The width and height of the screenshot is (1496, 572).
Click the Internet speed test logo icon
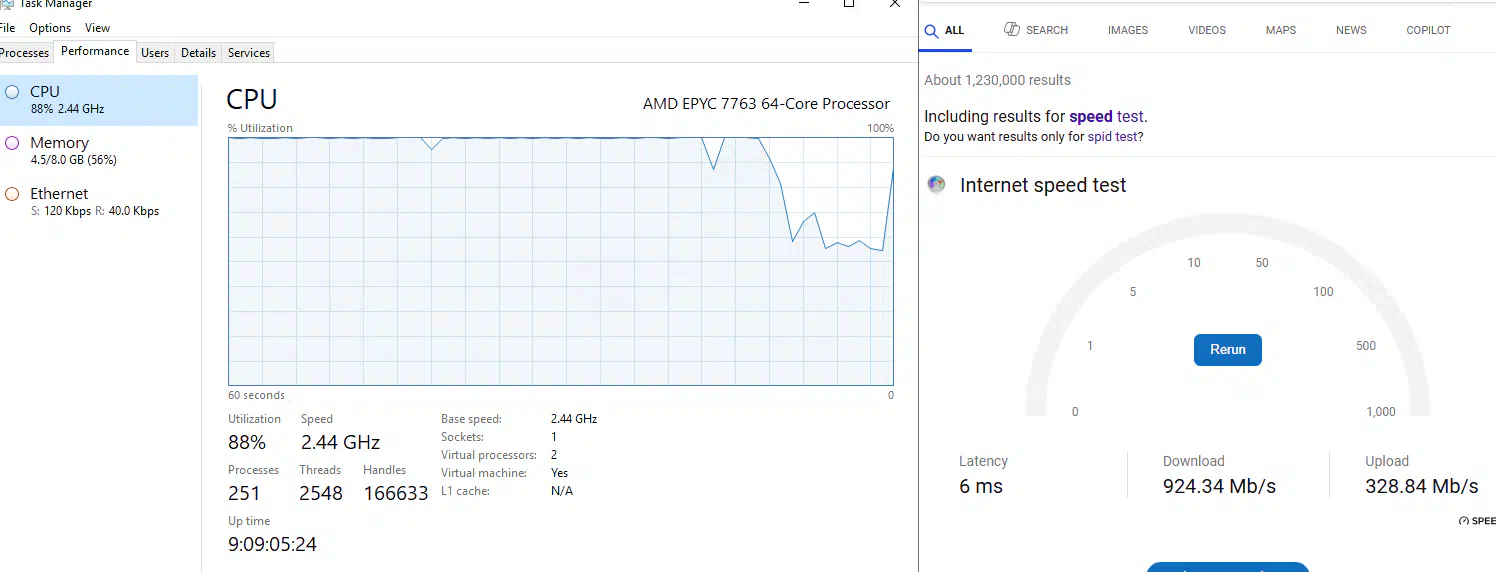pos(936,185)
